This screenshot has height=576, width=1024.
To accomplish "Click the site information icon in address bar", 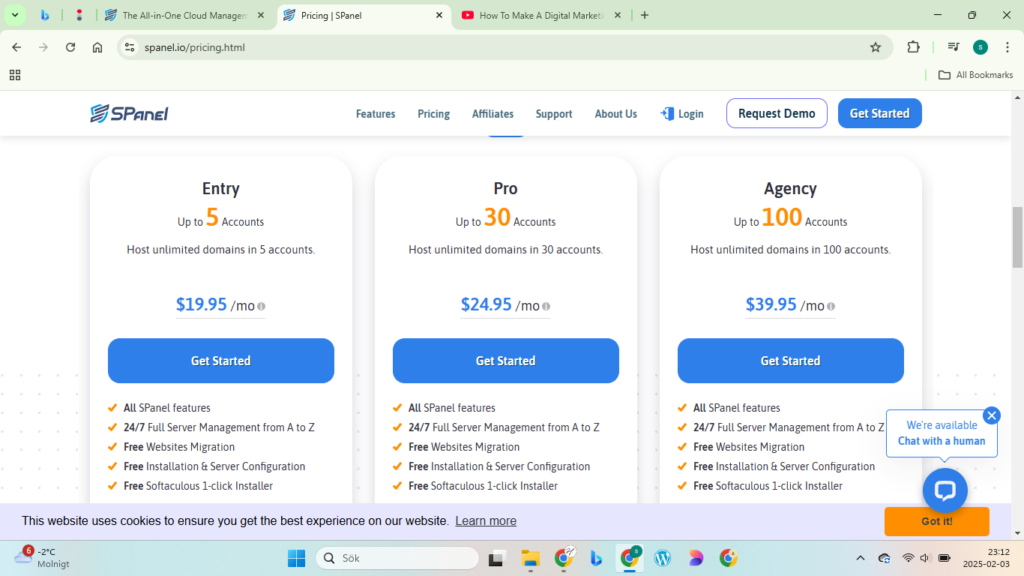I will click(x=130, y=47).
